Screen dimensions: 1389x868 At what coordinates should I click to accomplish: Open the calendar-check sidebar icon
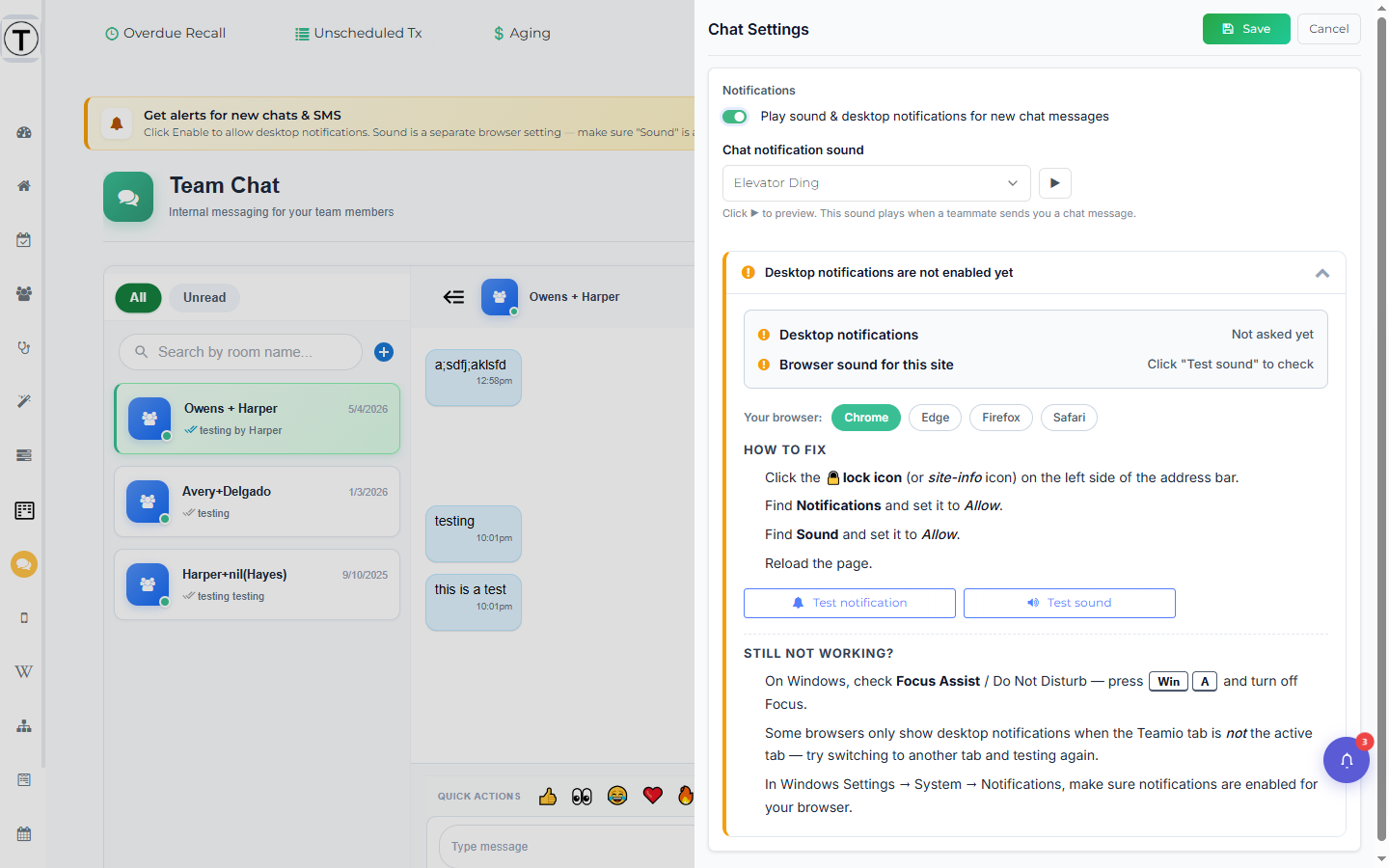tap(24, 240)
